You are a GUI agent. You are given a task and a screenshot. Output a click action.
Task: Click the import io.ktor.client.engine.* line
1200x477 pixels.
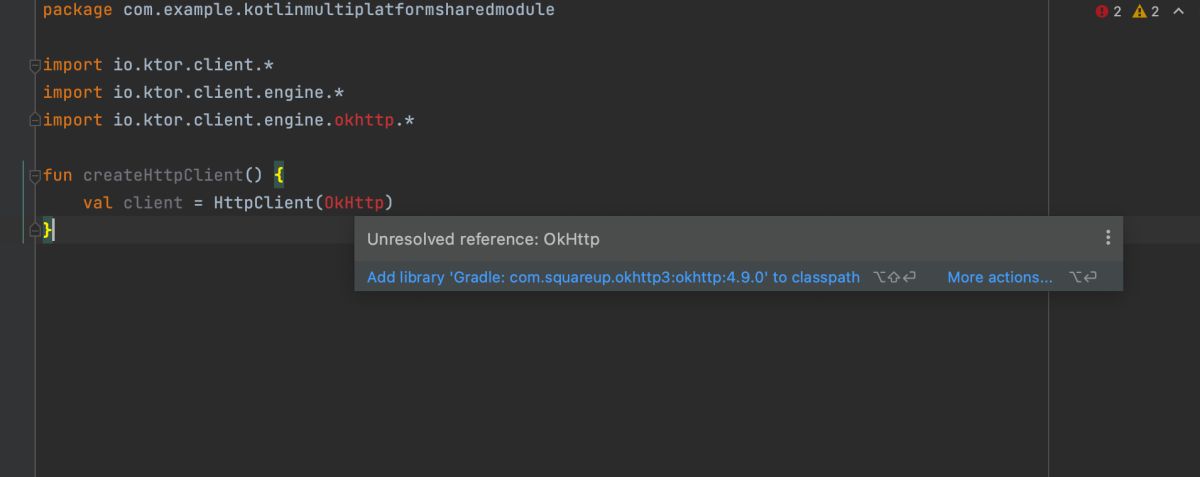[x=193, y=92]
